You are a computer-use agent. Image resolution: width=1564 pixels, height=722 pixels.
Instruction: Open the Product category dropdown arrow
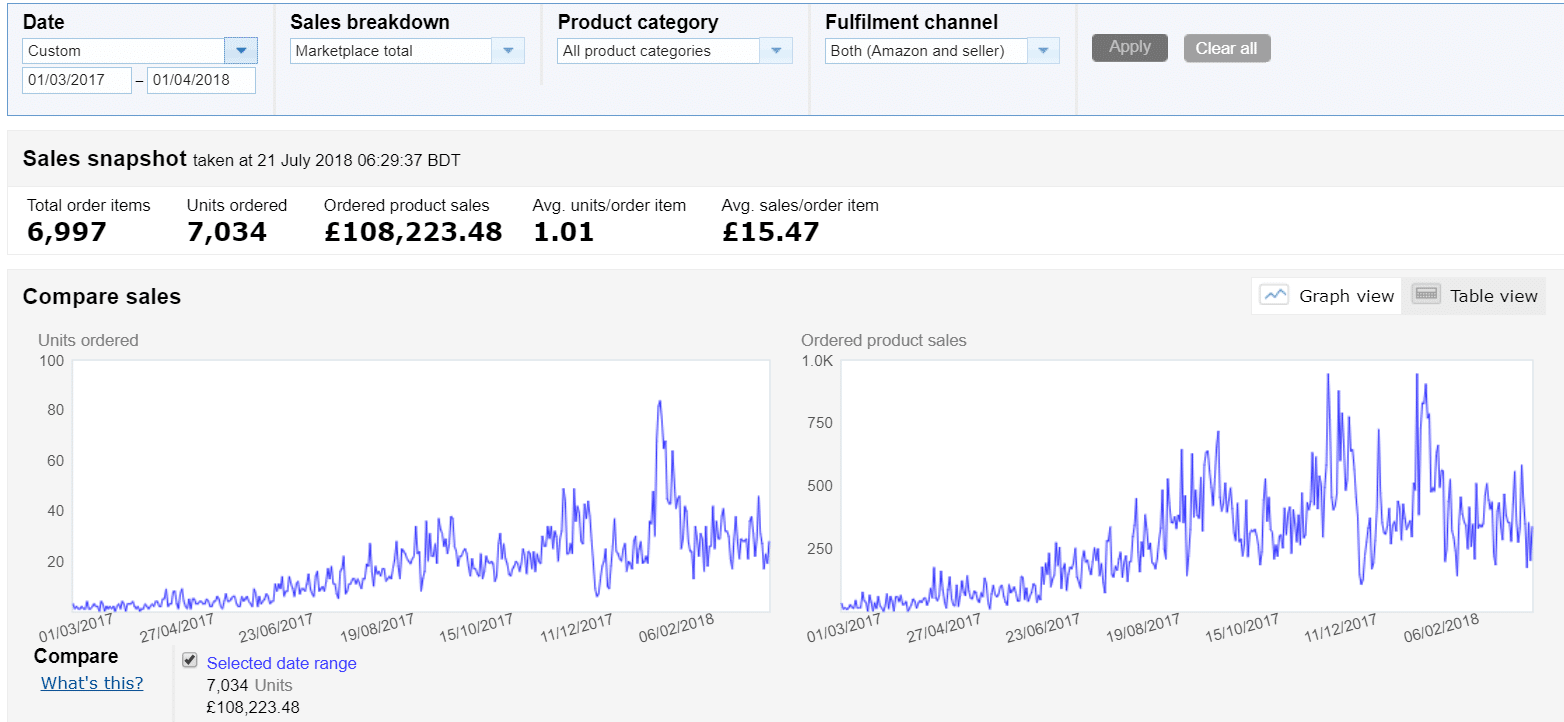tap(776, 50)
